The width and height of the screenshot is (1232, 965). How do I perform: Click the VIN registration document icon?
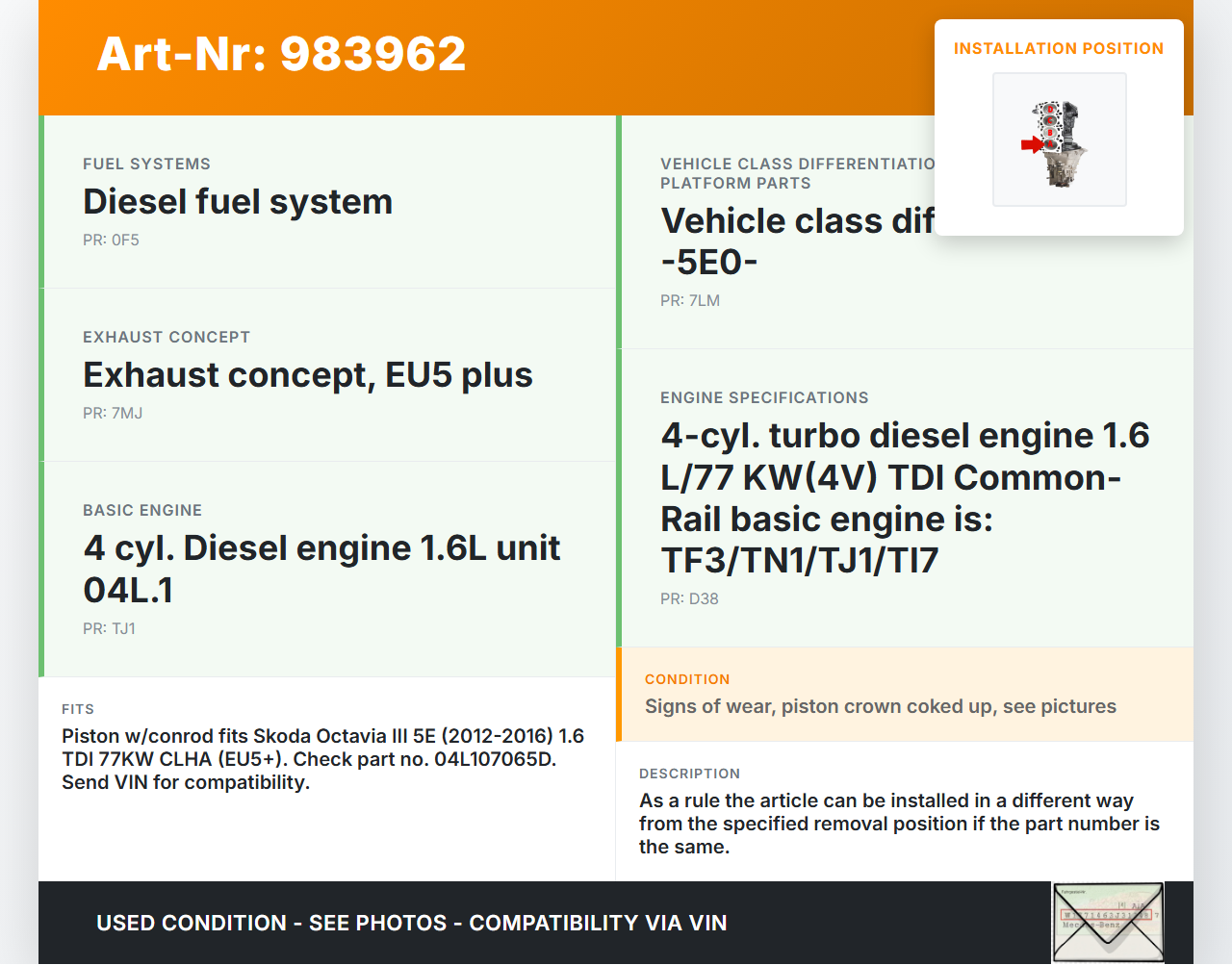(x=1107, y=922)
